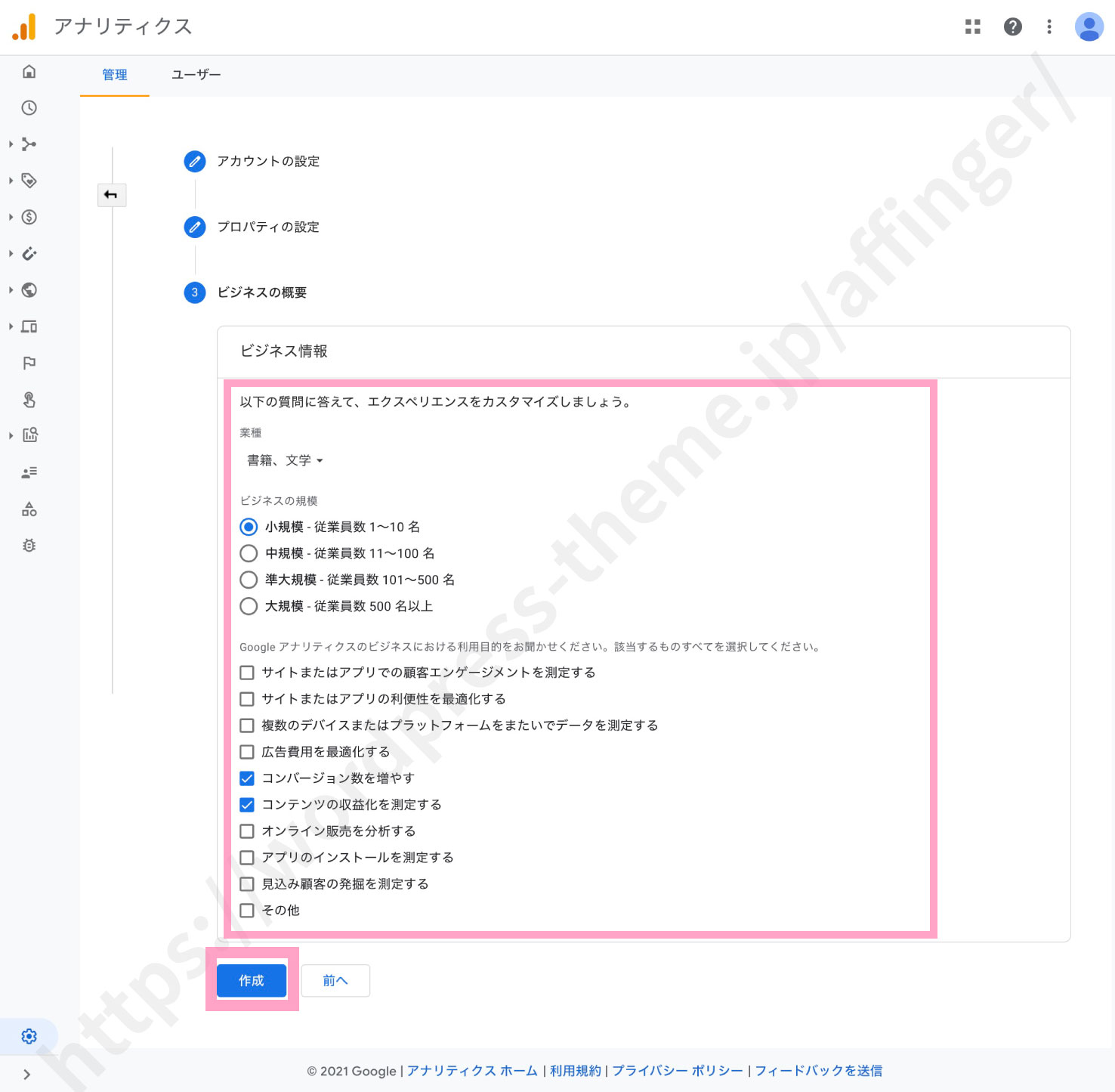Select 大規模 - 従業員数 500 名以上 radio

(249, 606)
